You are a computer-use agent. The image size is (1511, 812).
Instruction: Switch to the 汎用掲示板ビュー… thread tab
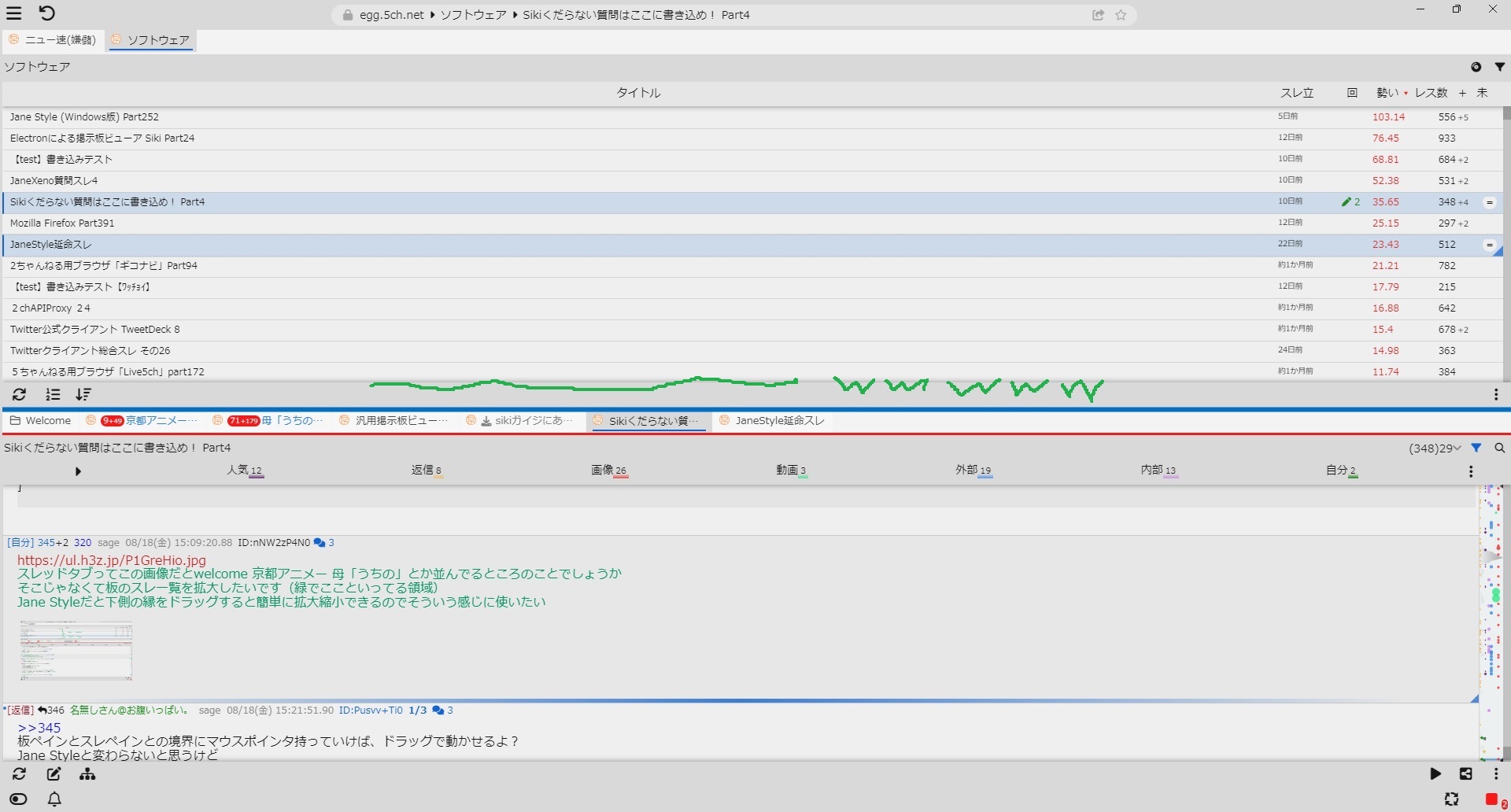point(394,421)
